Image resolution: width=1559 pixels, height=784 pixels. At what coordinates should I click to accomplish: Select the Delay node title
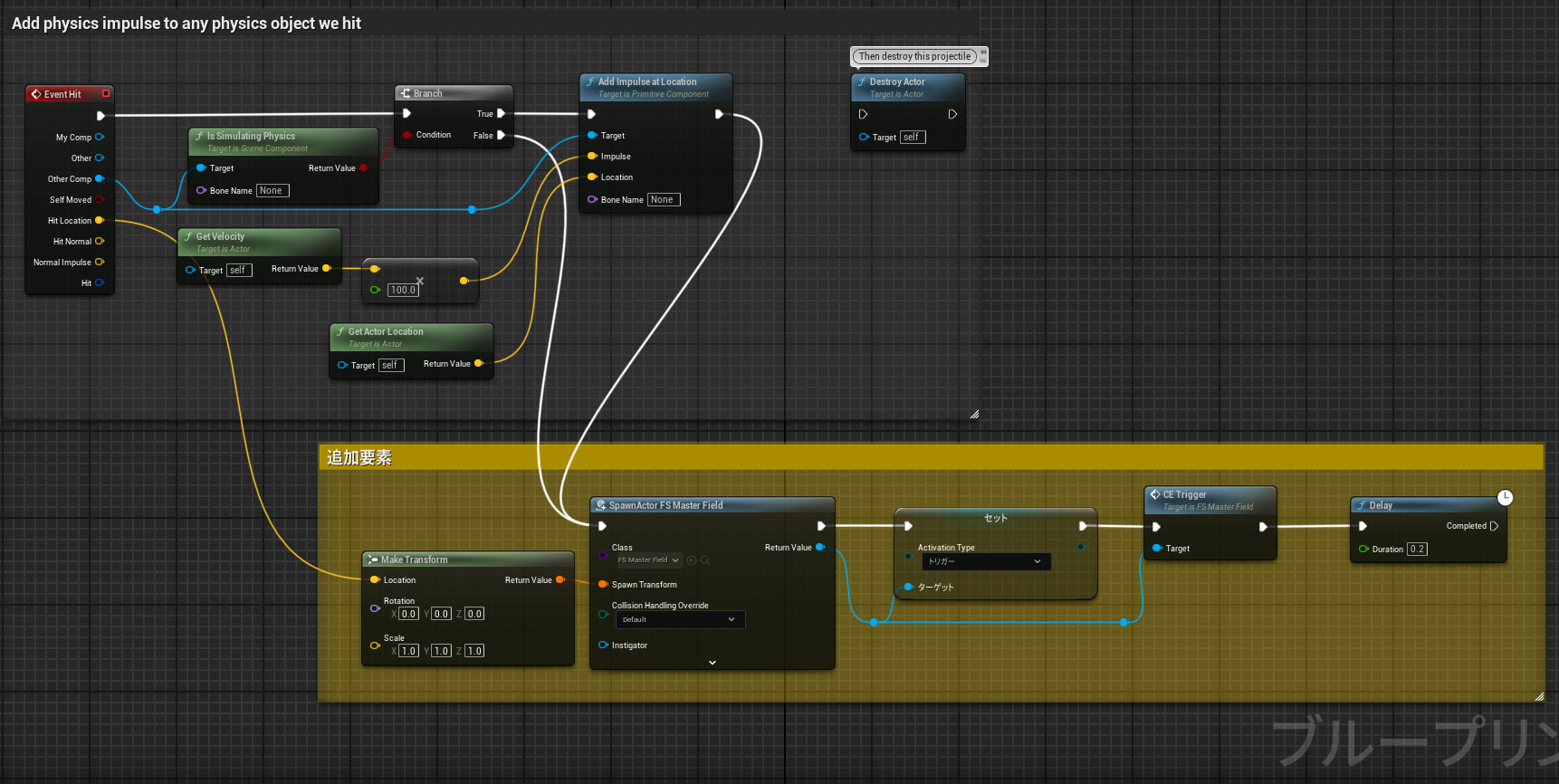(x=1381, y=505)
